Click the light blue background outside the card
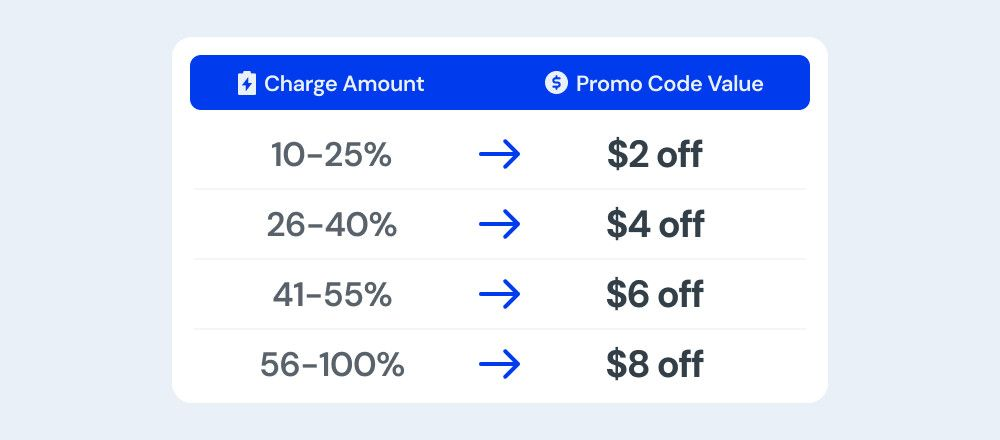 (83, 220)
